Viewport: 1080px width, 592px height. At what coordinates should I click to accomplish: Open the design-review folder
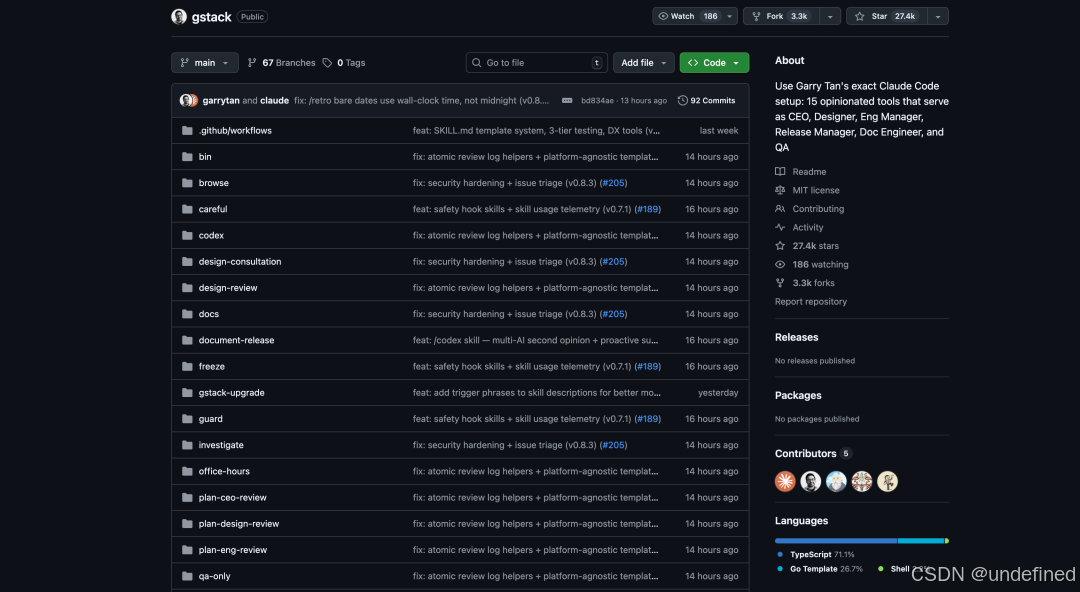[x=228, y=287]
